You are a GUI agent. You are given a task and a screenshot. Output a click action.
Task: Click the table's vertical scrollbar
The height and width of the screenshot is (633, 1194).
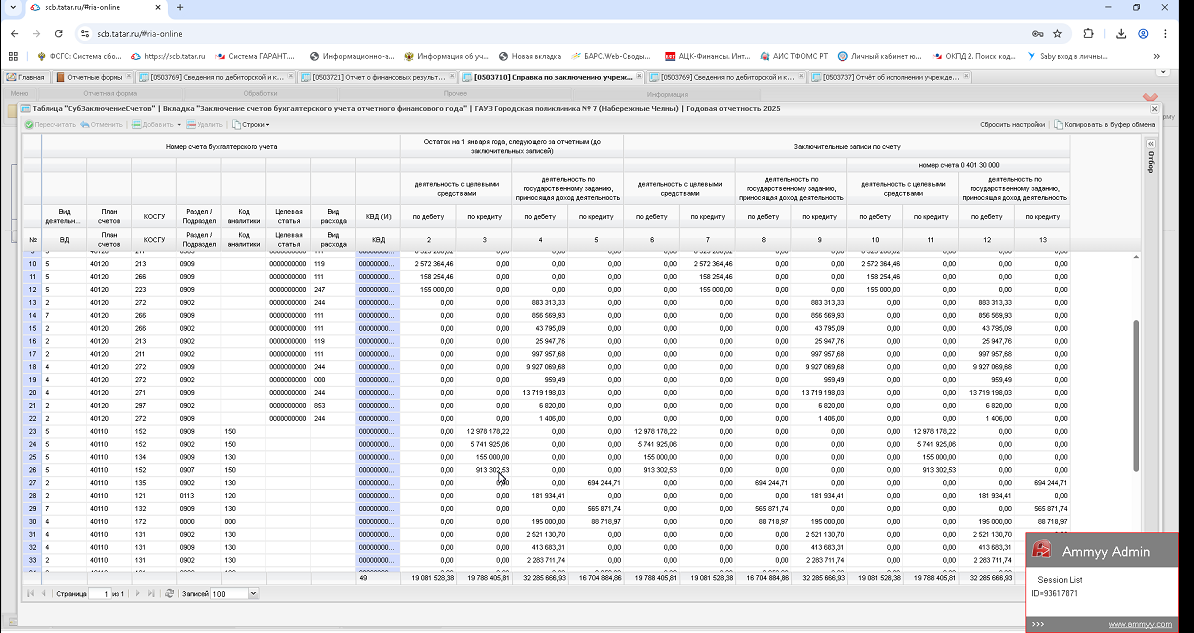[x=1135, y=395]
